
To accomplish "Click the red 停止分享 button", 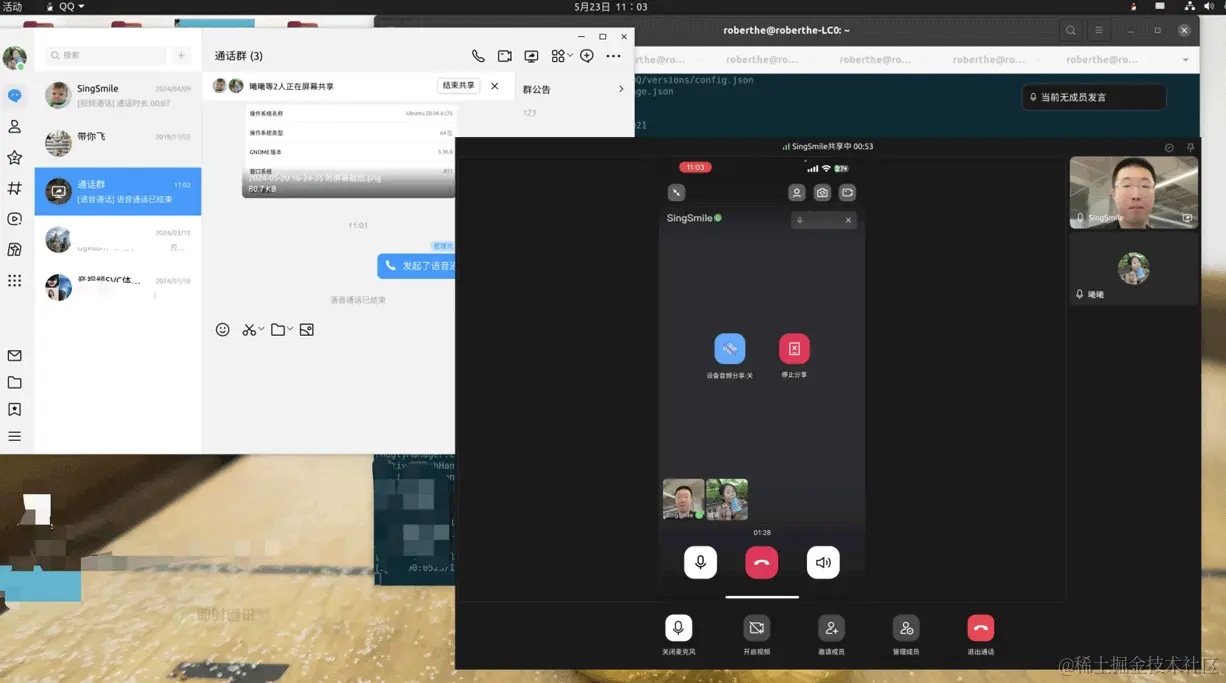I will click(794, 348).
